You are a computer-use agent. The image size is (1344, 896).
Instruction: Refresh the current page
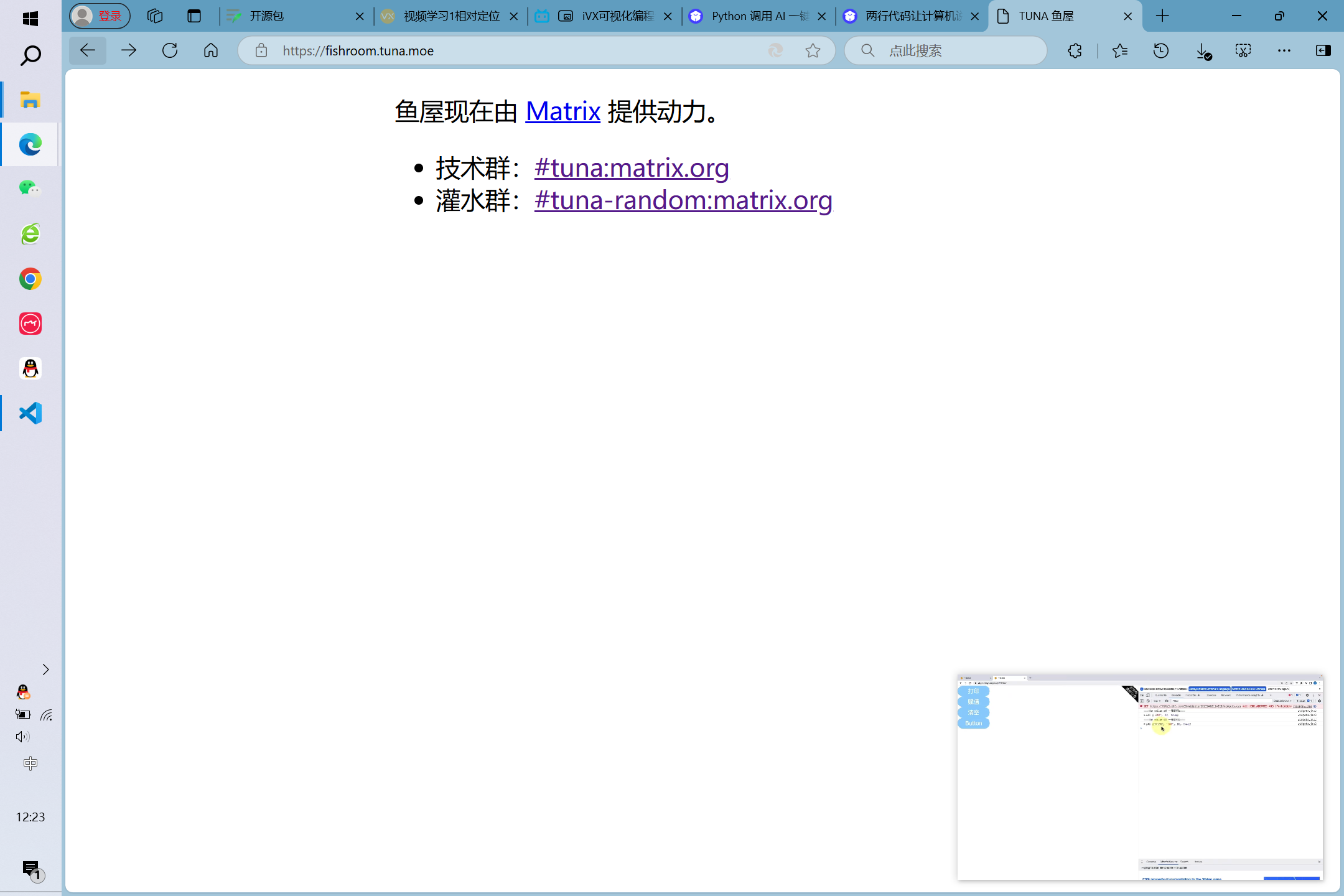coord(170,50)
